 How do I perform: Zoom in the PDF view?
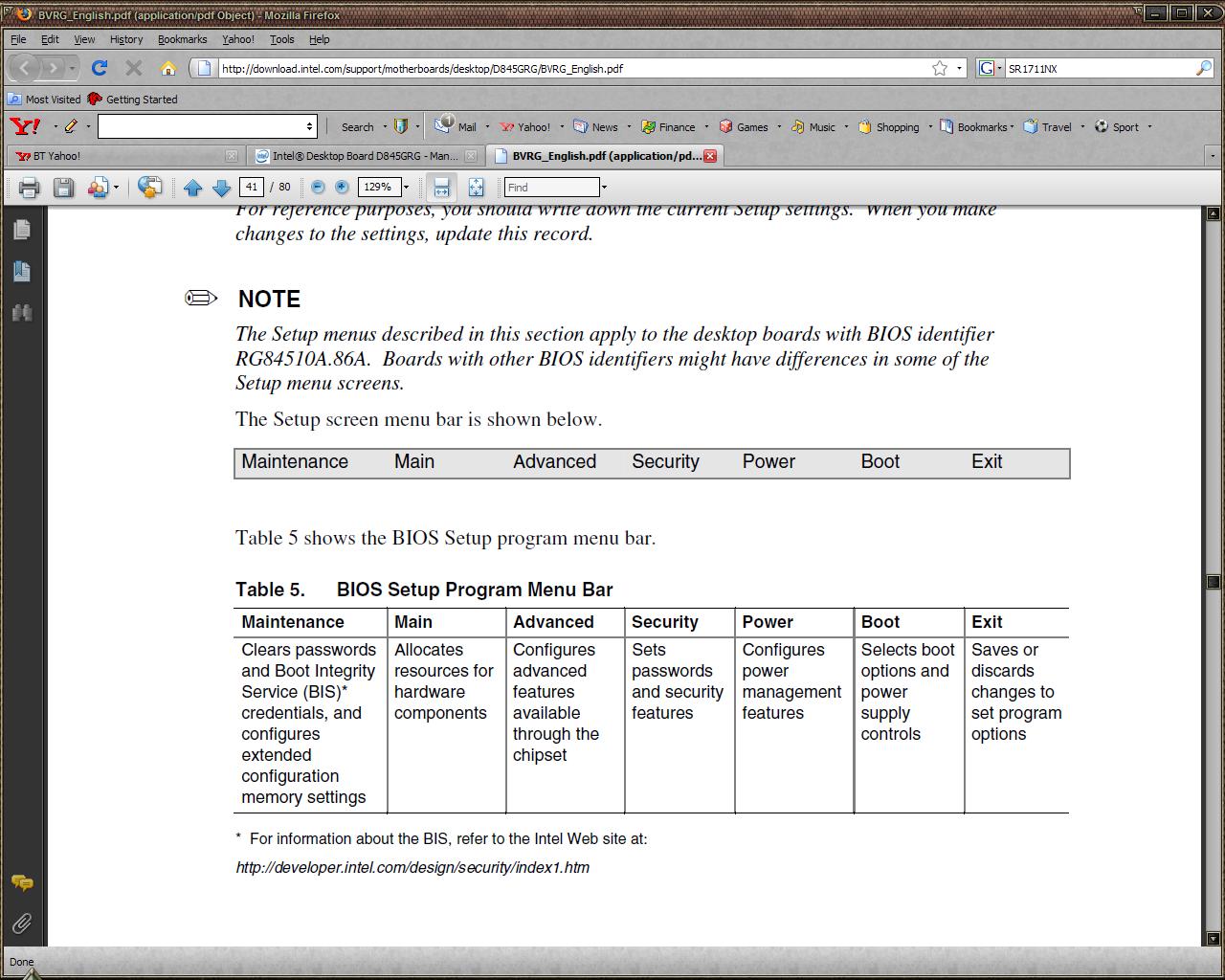pyautogui.click(x=342, y=188)
